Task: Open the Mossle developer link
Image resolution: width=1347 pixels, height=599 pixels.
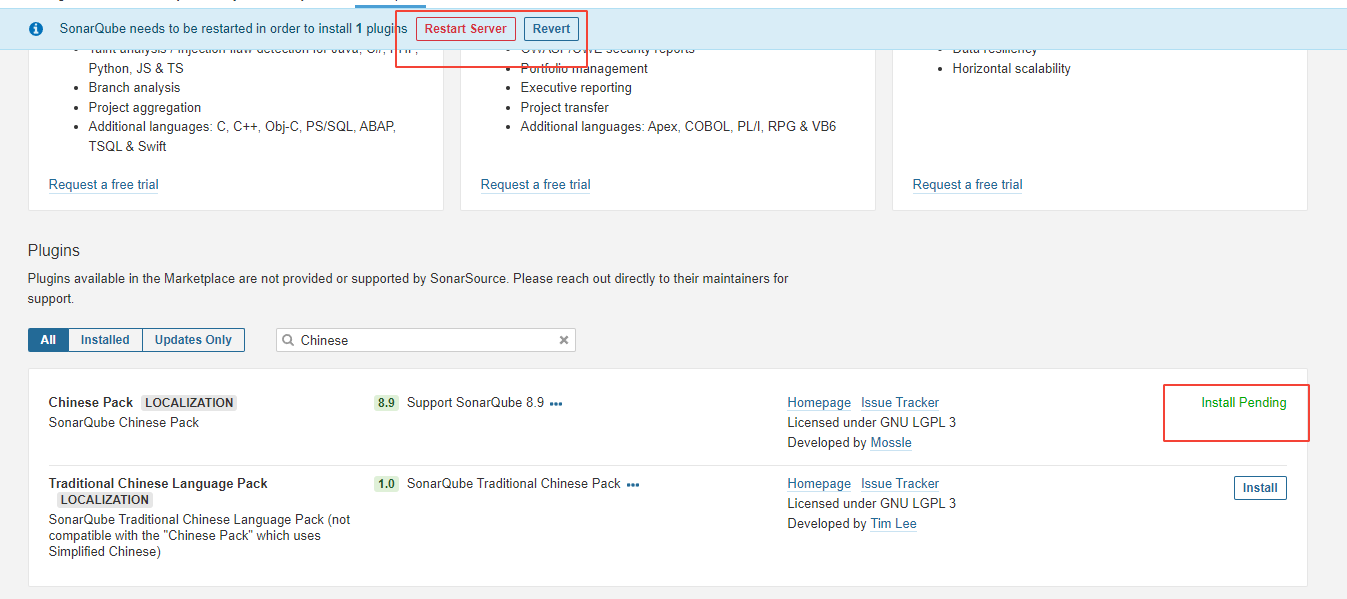Action: point(891,442)
